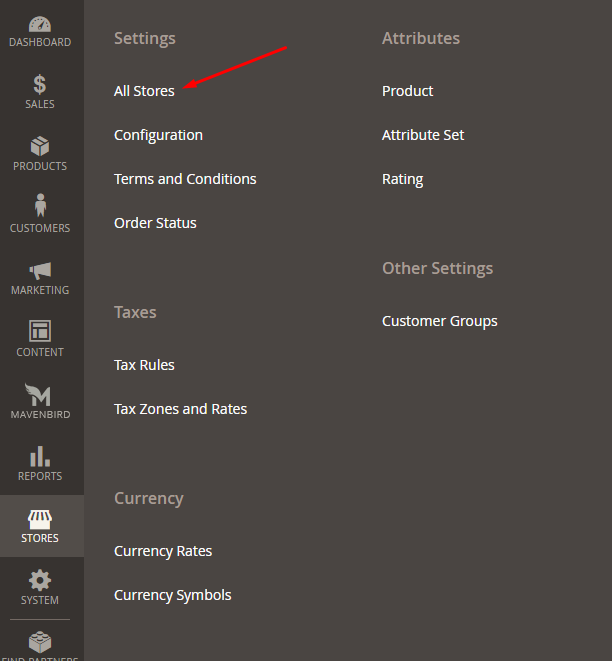The height and width of the screenshot is (661, 612).
Task: Open the Customers person icon
Action: (x=40, y=205)
